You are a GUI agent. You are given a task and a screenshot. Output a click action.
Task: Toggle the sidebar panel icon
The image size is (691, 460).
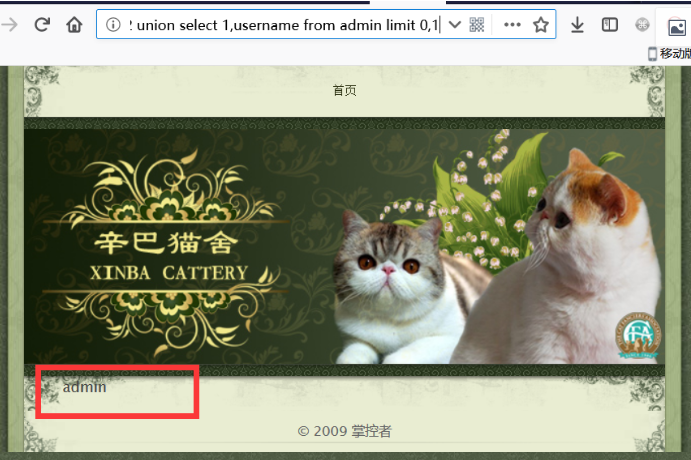pos(610,25)
